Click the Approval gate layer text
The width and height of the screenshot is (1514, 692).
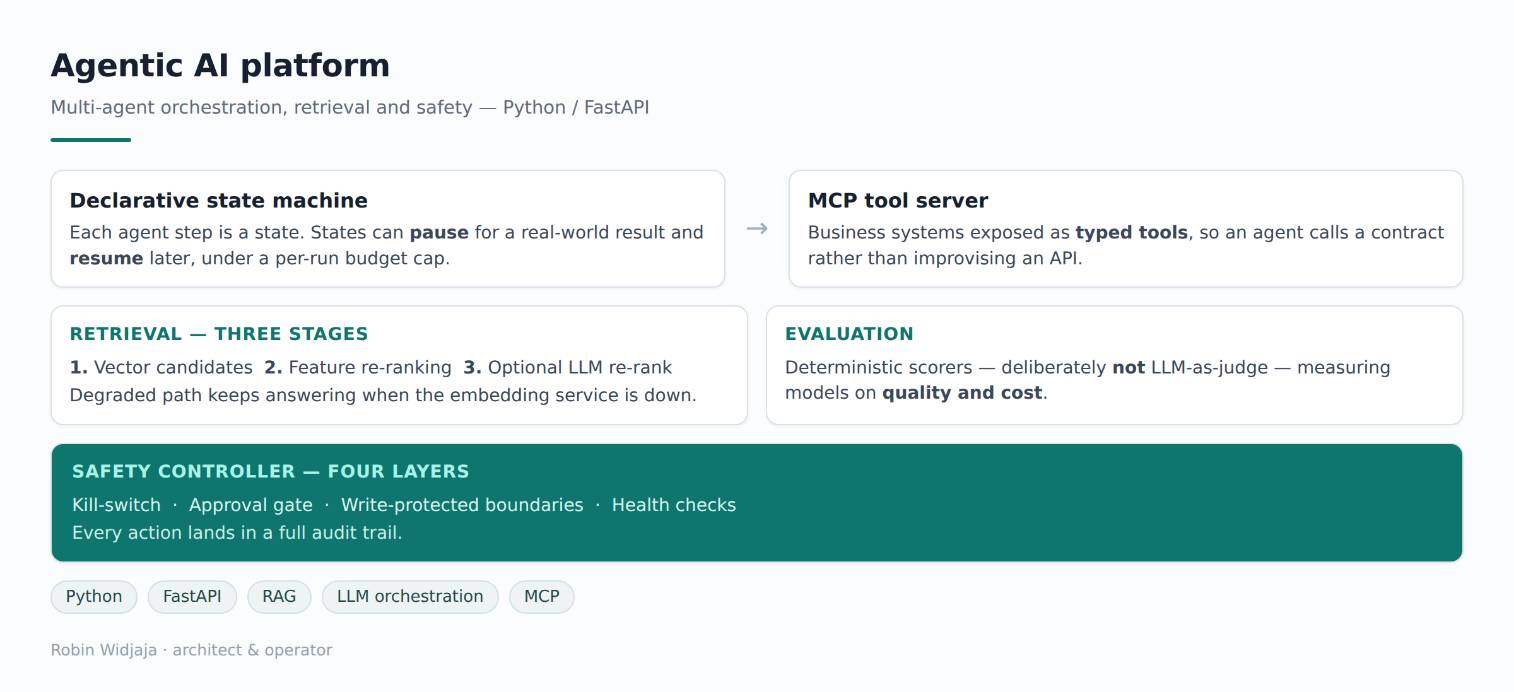[x=251, y=505]
